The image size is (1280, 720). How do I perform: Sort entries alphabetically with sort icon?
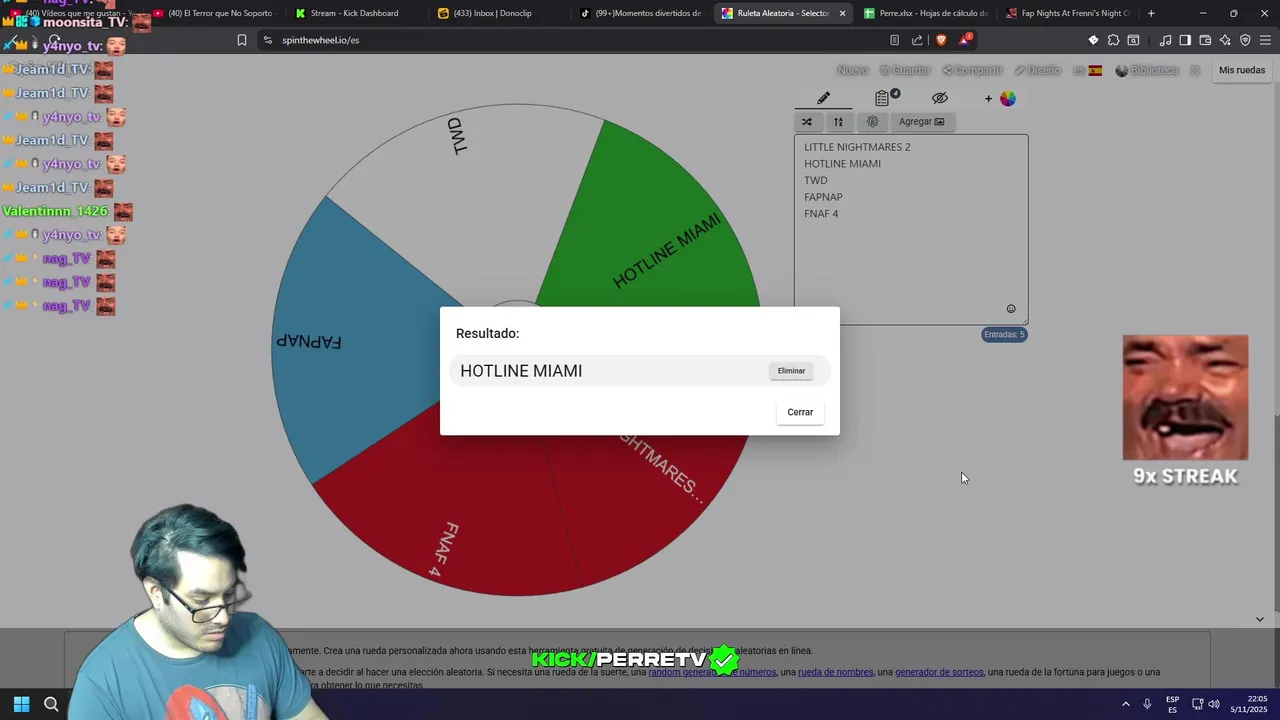838,122
